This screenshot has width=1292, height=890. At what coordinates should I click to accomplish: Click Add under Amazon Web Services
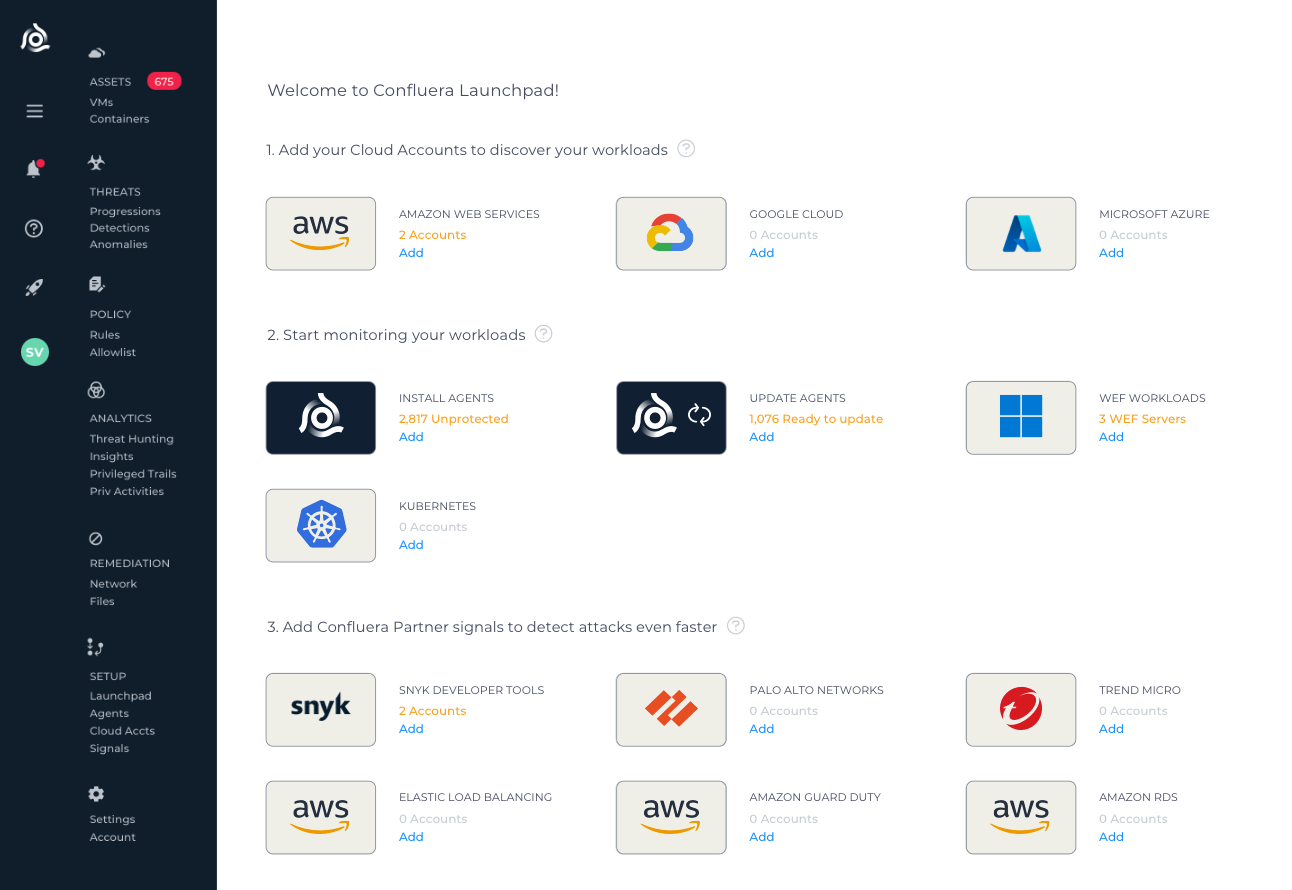click(x=411, y=253)
